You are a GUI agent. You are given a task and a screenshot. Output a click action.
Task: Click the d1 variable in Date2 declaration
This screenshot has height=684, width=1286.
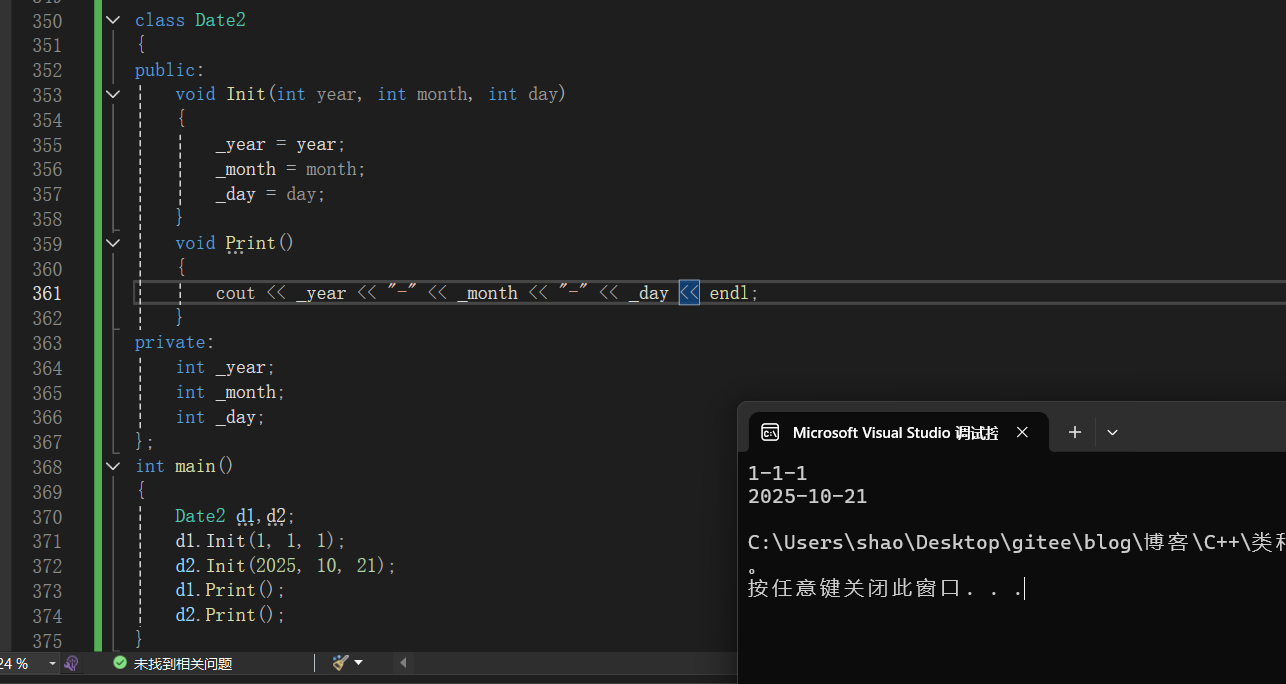tap(246, 516)
